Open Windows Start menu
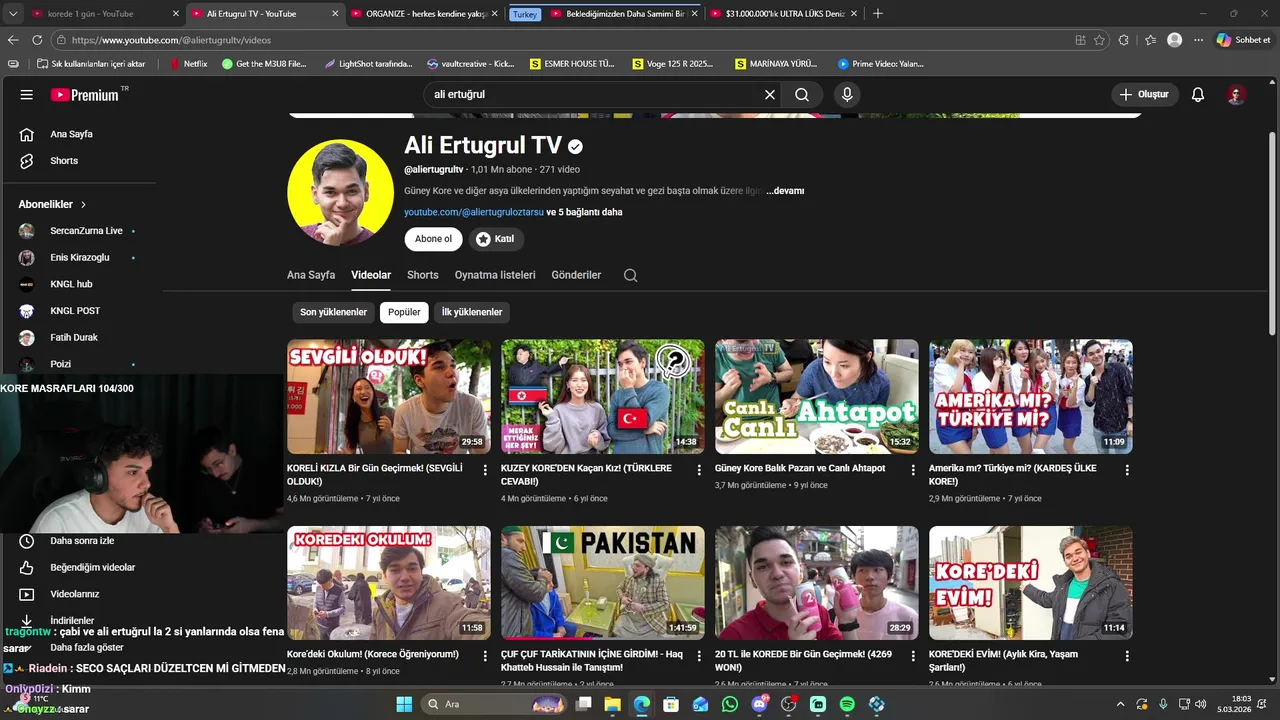The height and width of the screenshot is (720, 1280). 404,705
